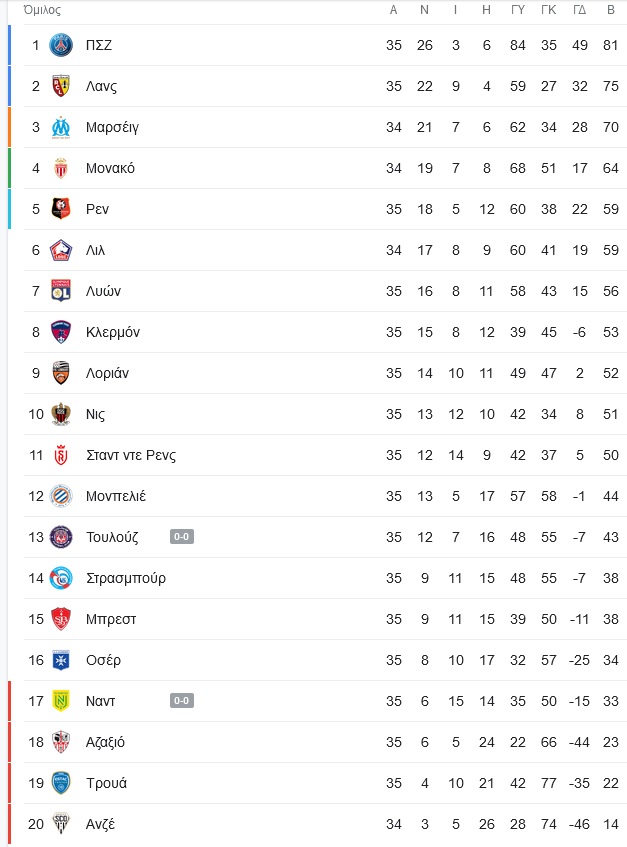This screenshot has width=627, height=847.
Task: Click the Ανζέ row in last place
Action: (318, 824)
